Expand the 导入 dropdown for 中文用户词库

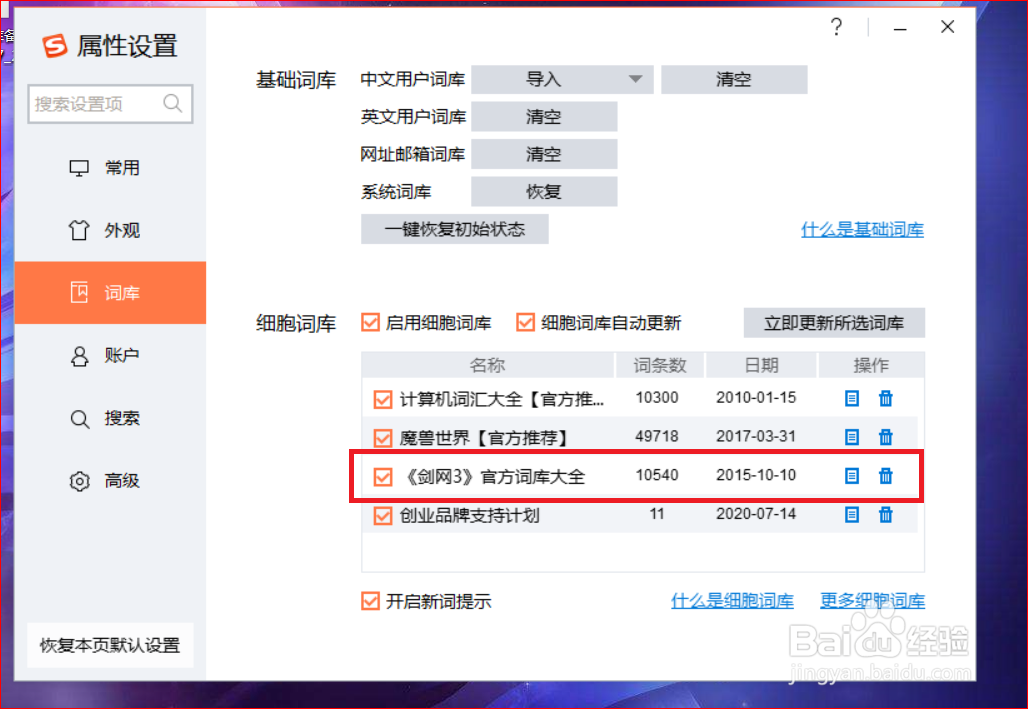(635, 79)
